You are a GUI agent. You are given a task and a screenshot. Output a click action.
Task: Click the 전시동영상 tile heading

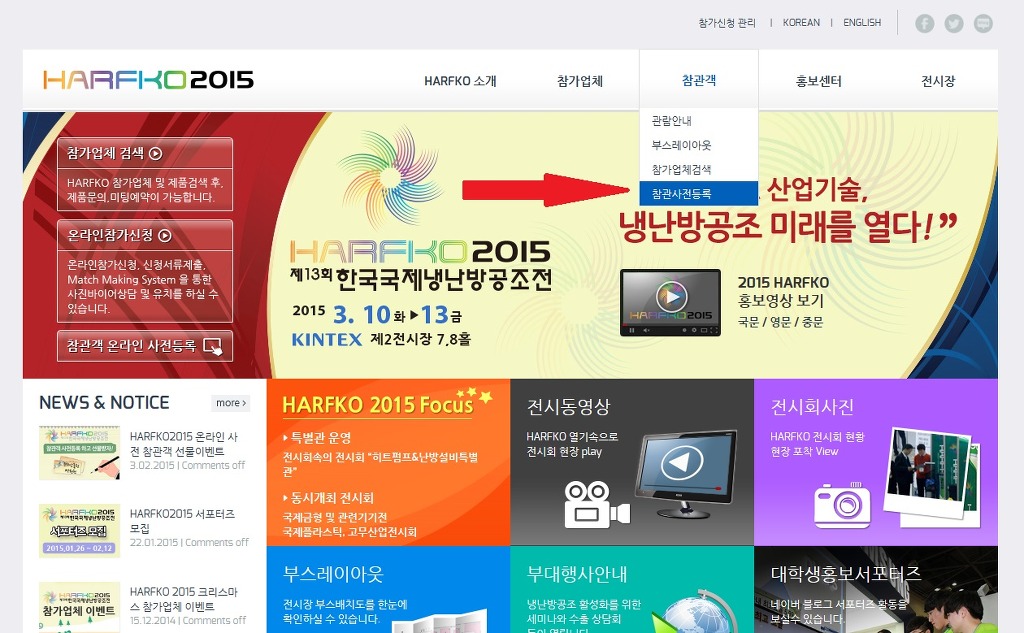pos(568,407)
